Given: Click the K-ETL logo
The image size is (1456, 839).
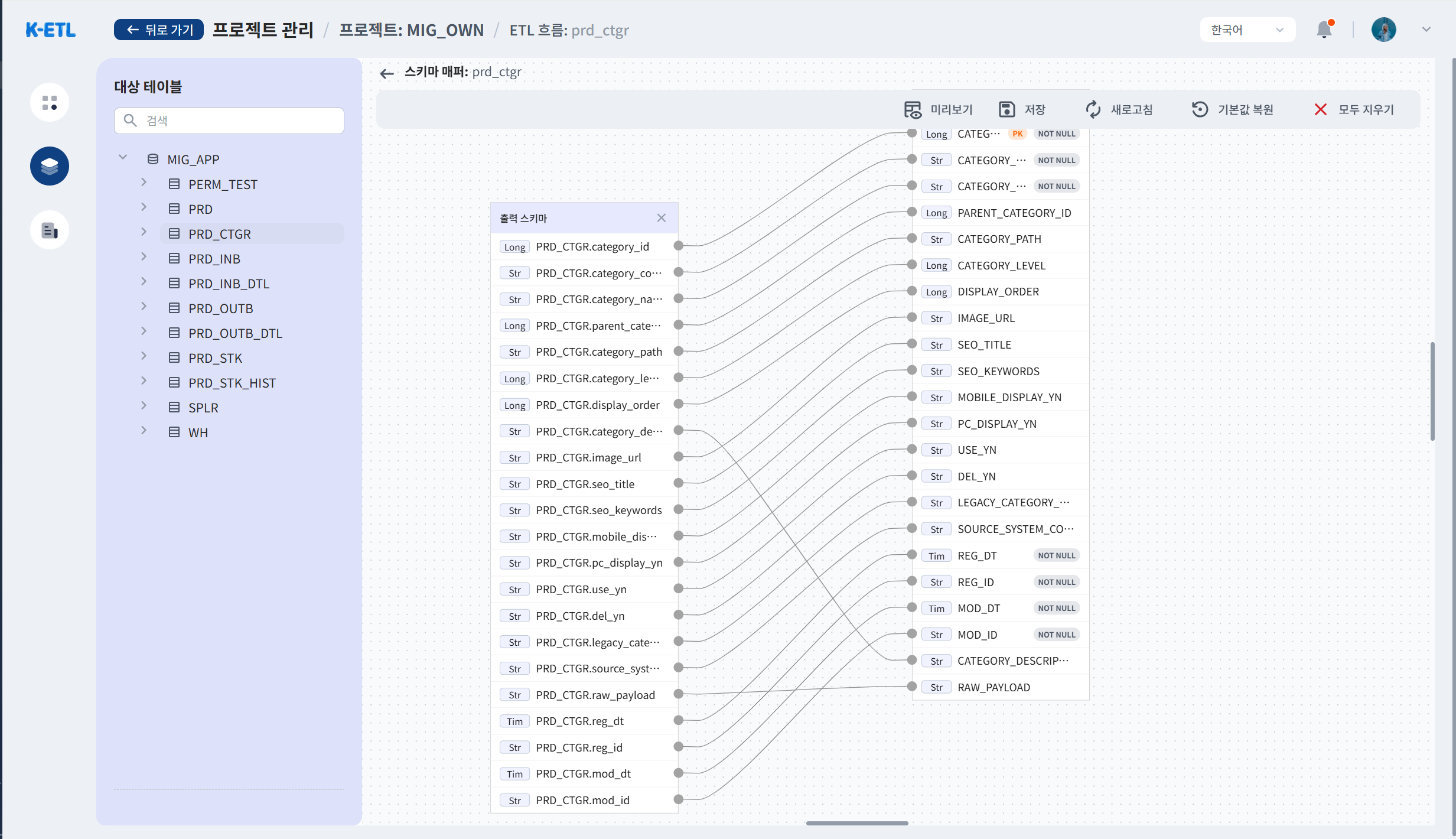Looking at the screenshot, I should point(51,30).
